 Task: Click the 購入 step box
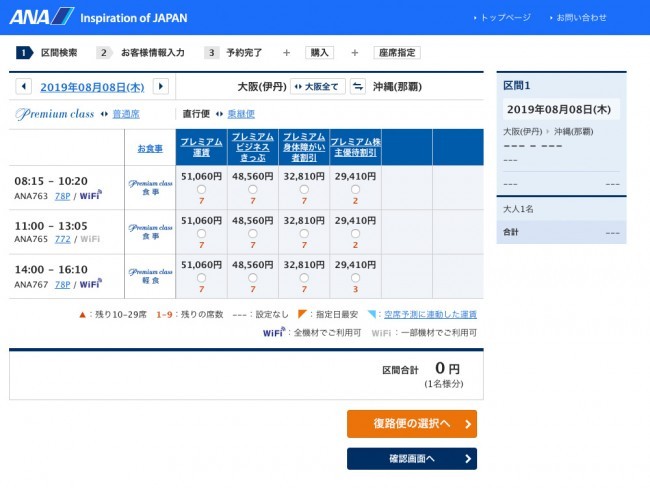click(x=319, y=53)
